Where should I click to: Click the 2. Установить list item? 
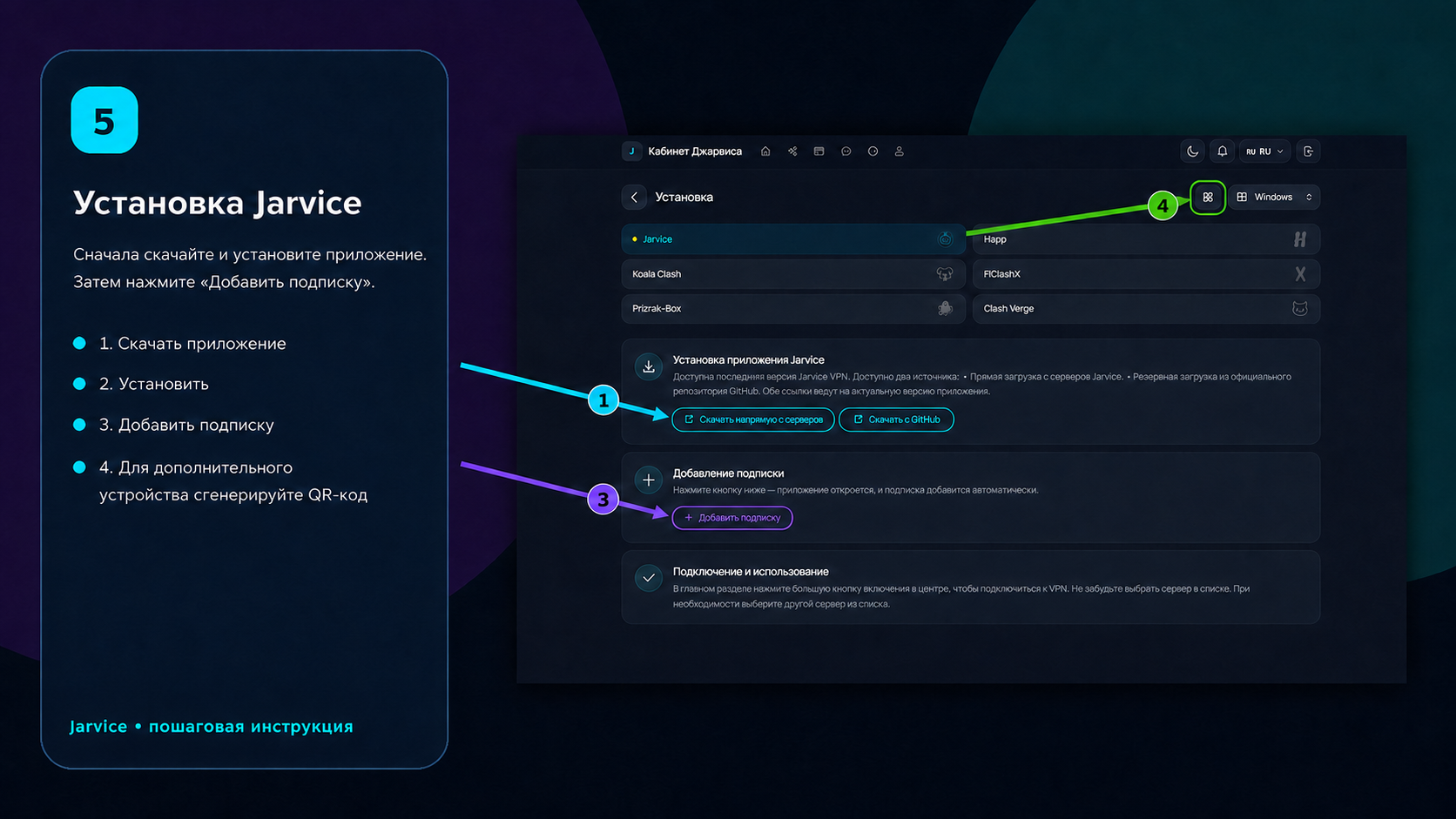click(x=154, y=384)
